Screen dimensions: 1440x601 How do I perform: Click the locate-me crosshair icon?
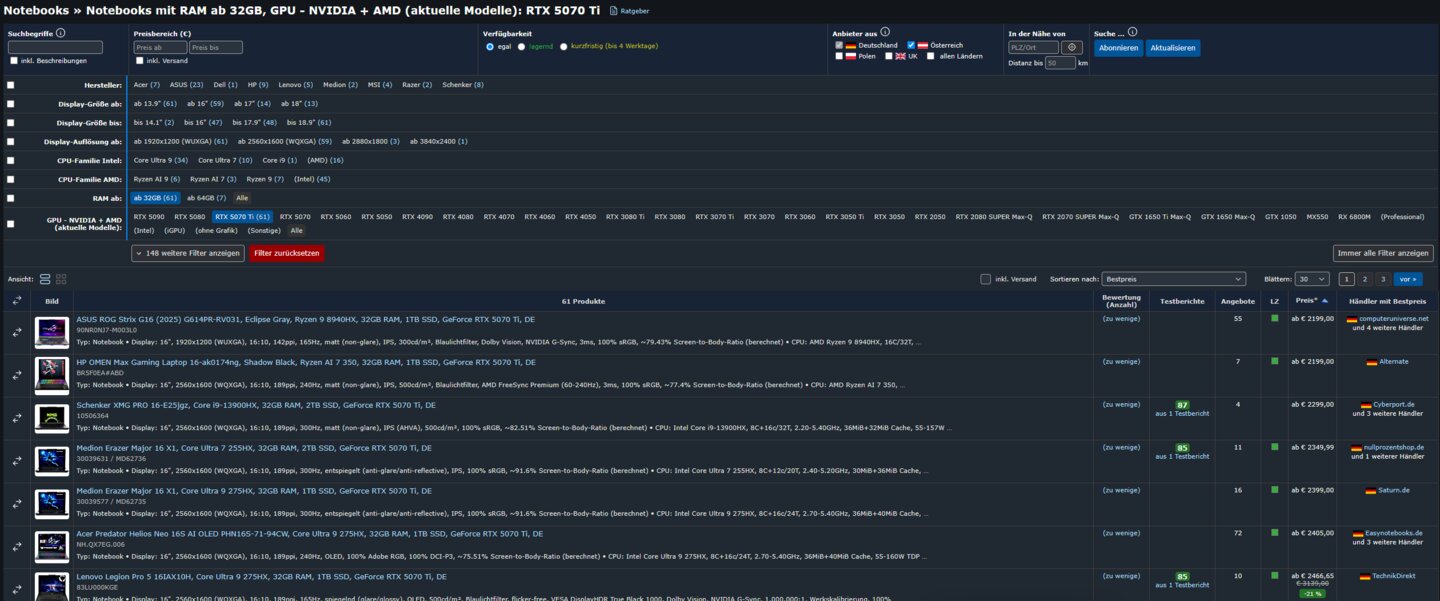1072,47
